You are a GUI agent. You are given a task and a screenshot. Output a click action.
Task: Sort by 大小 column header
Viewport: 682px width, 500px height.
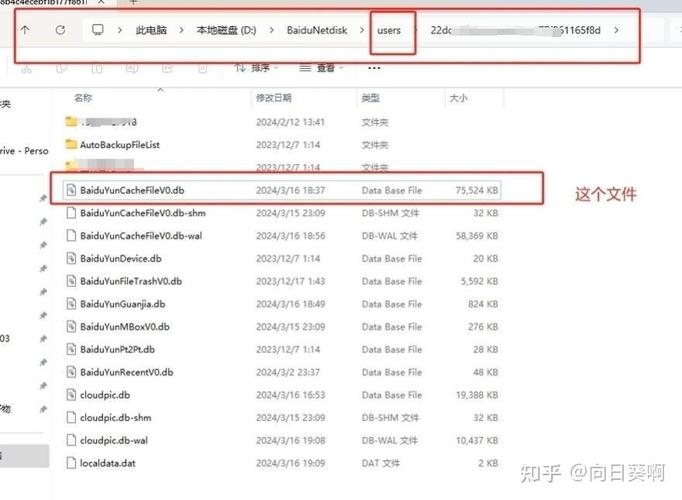(x=458, y=98)
